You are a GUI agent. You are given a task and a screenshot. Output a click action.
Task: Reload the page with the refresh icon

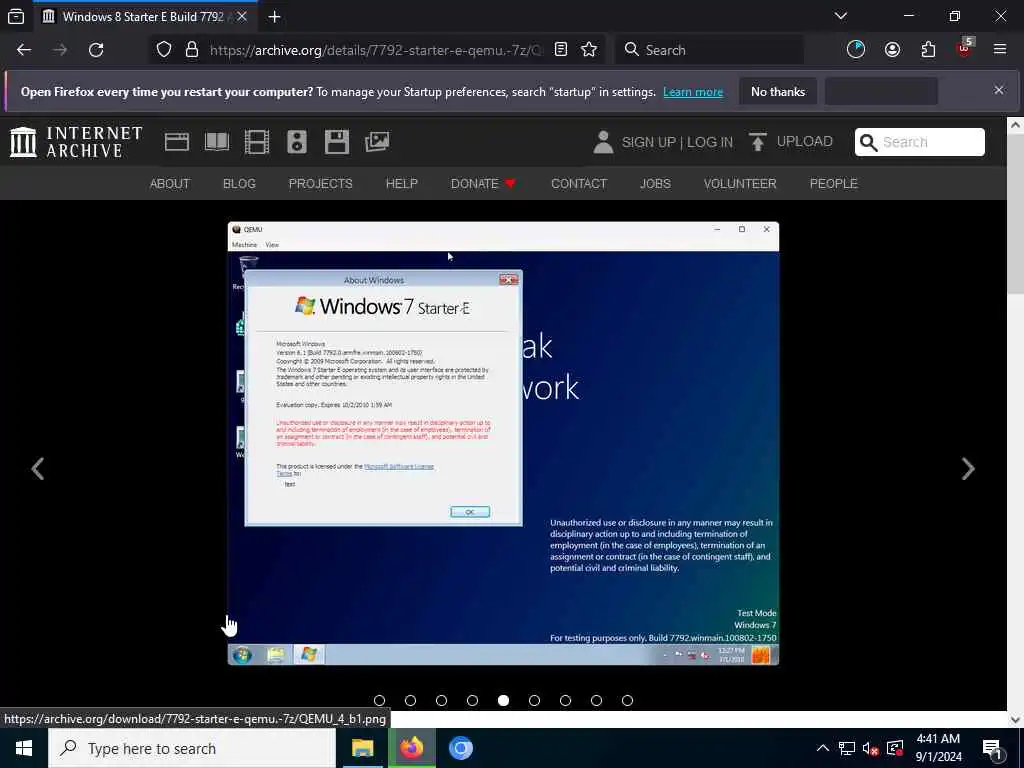[96, 50]
